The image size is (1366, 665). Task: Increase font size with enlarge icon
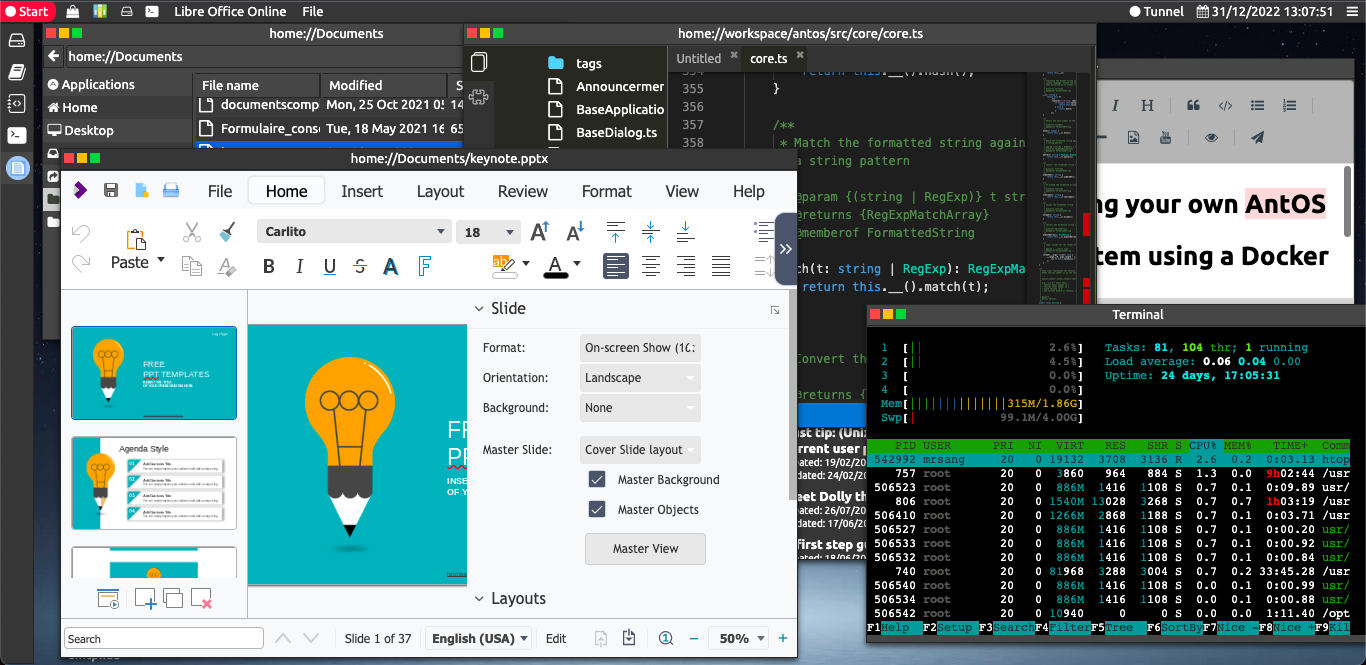(x=540, y=232)
